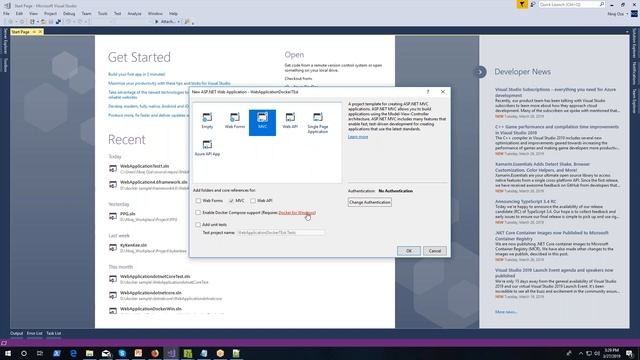This screenshot has width=640, height=360.
Task: Open the View menu
Action: (33, 13)
